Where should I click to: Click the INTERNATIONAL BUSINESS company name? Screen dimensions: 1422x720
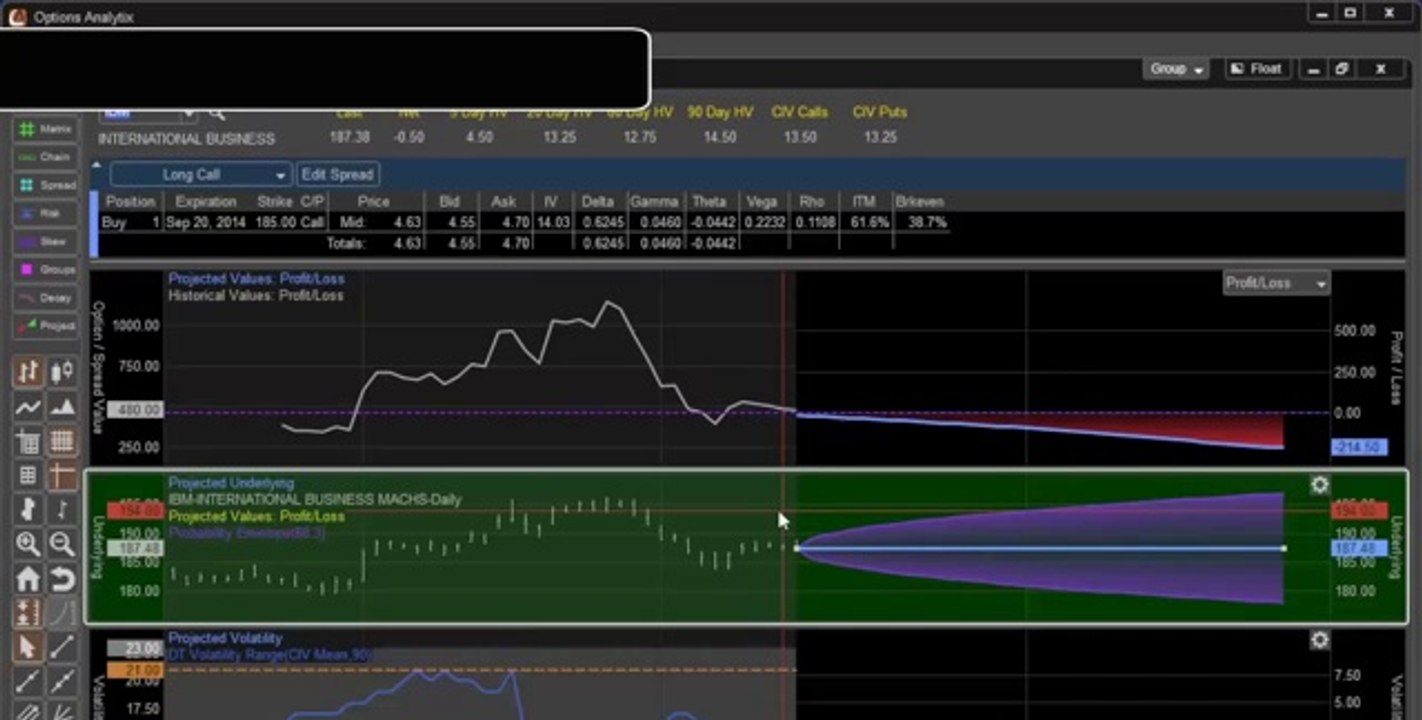coord(186,138)
